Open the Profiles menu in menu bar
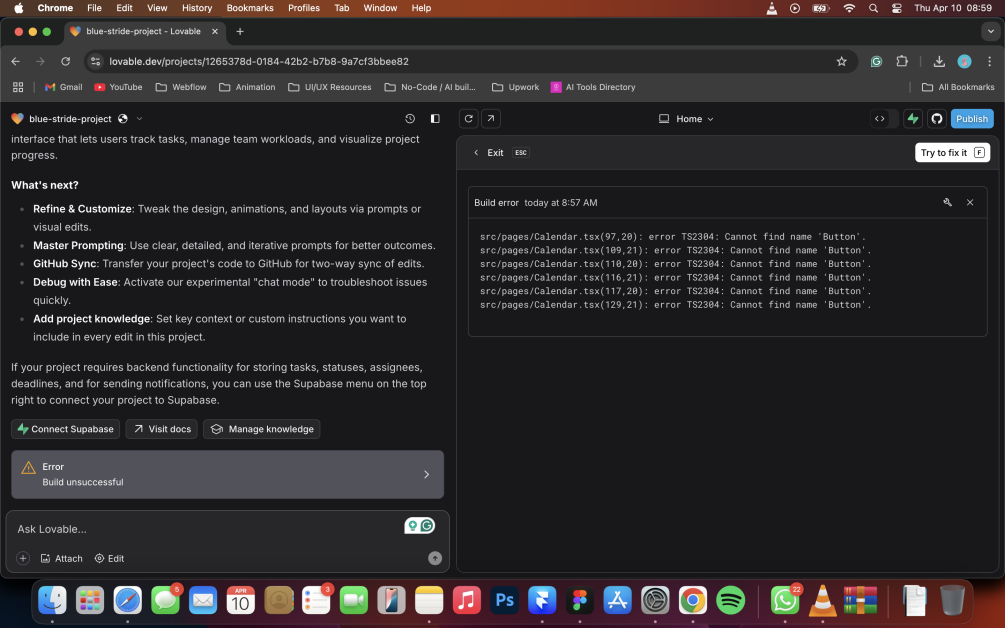This screenshot has height=628, width=1005. click(x=304, y=8)
